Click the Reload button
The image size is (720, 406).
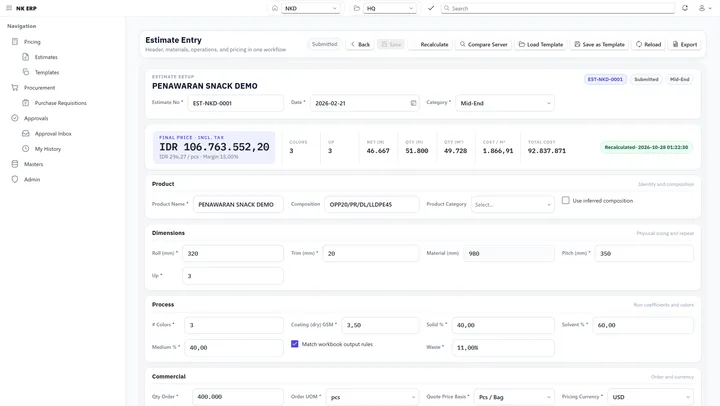pyautogui.click(x=648, y=45)
